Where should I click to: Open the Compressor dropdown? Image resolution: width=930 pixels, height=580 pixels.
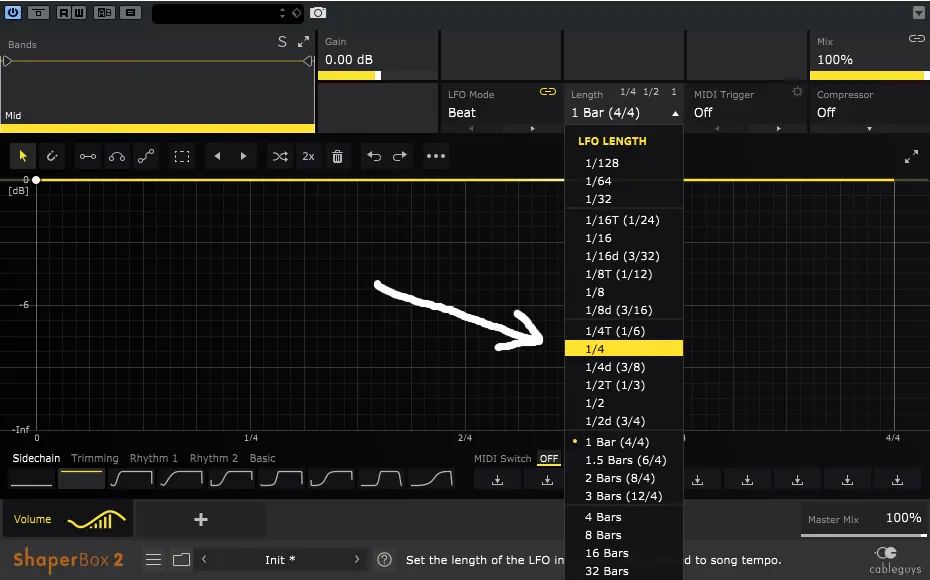tap(870, 128)
